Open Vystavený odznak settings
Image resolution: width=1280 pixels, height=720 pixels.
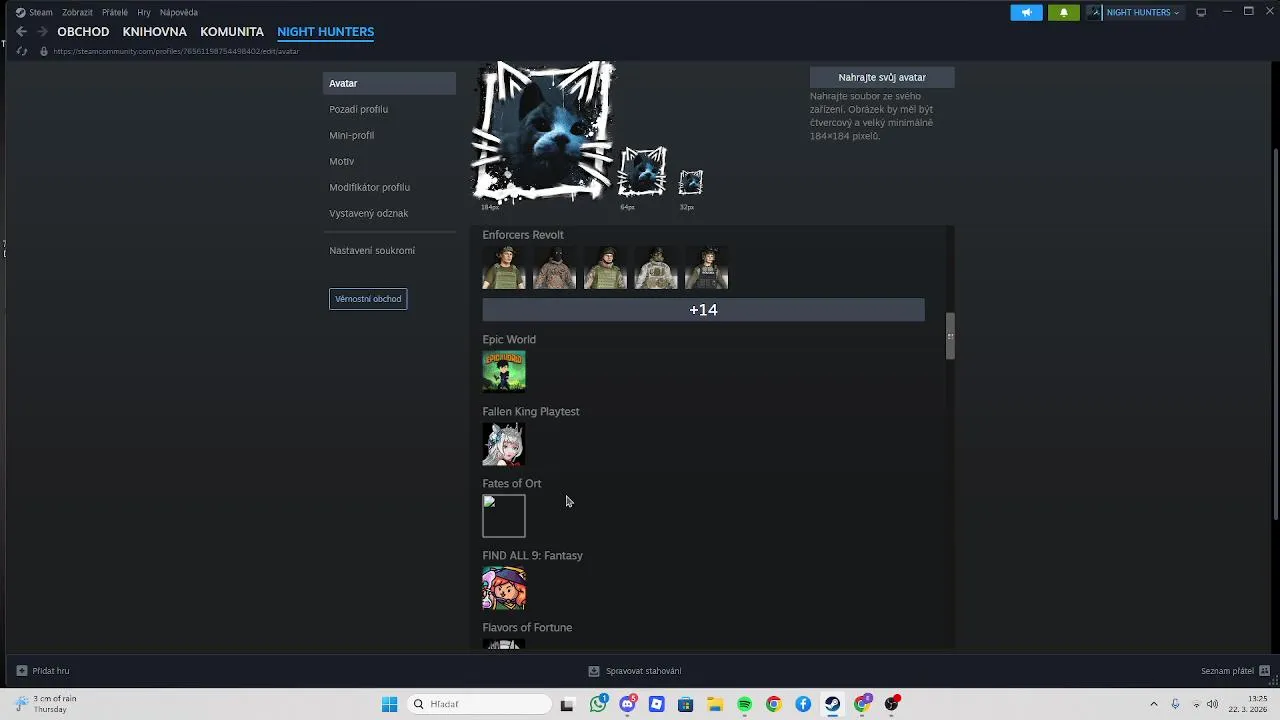click(369, 213)
